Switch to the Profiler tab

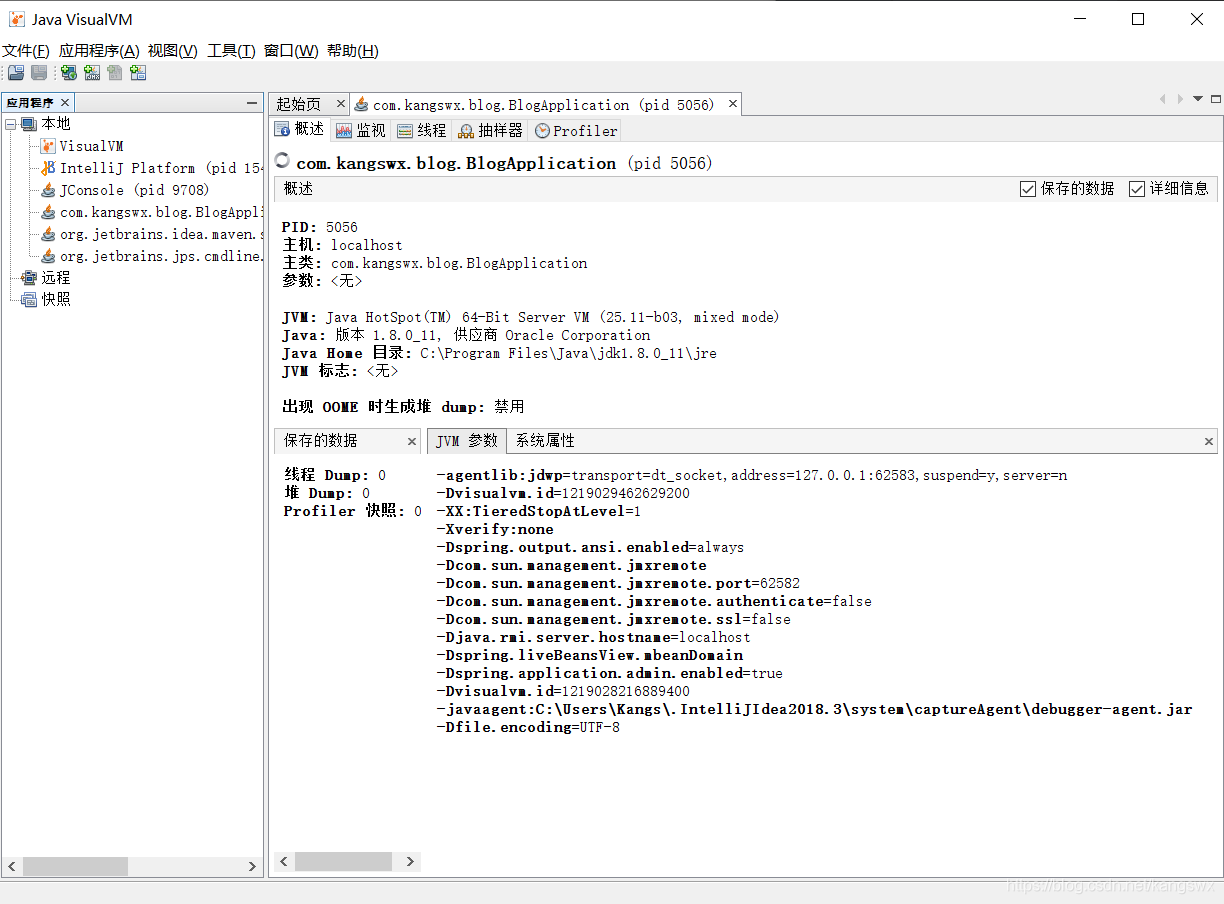[x=576, y=130]
